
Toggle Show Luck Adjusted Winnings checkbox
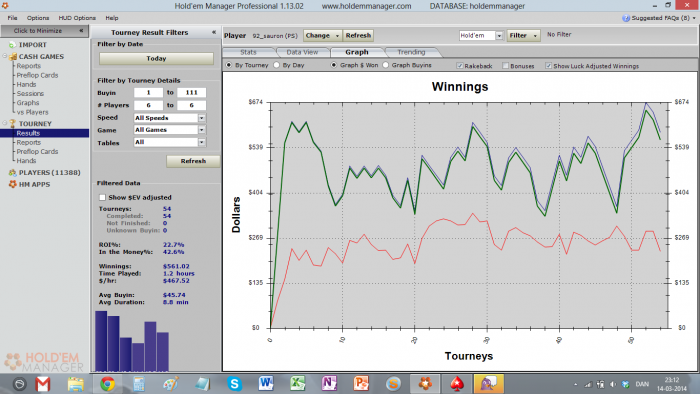click(548, 66)
